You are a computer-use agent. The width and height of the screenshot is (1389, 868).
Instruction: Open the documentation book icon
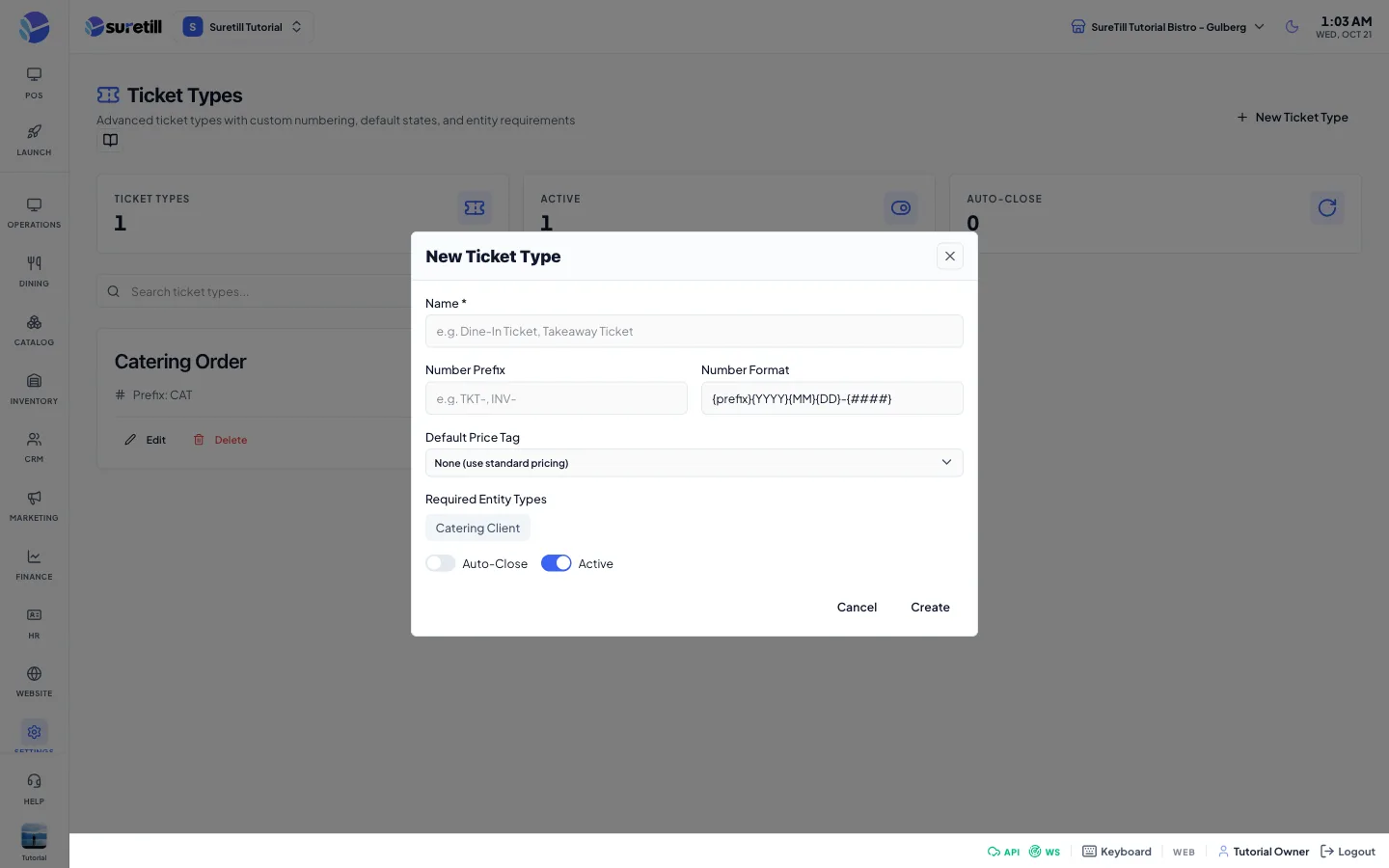(111, 141)
